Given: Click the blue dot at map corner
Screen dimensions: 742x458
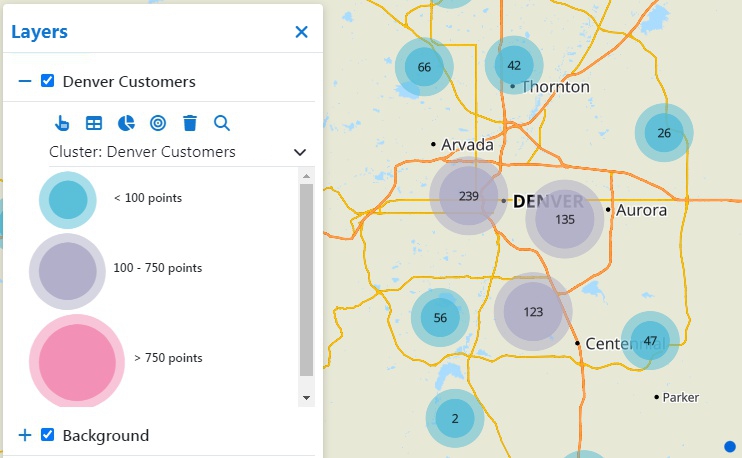Looking at the screenshot, I should pos(730,446).
